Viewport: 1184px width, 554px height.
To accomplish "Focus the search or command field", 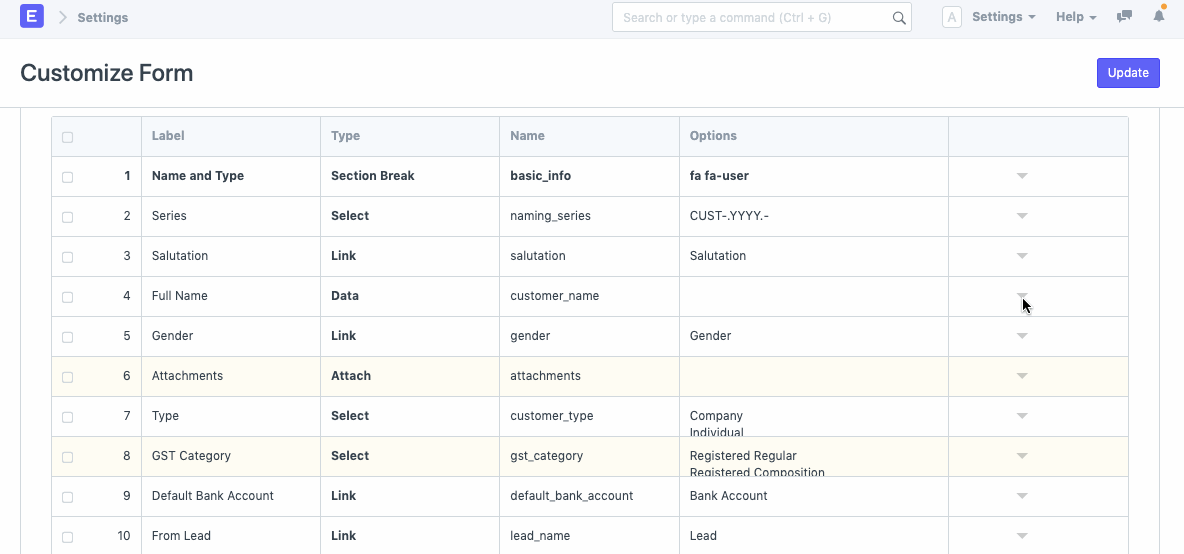I will point(750,18).
